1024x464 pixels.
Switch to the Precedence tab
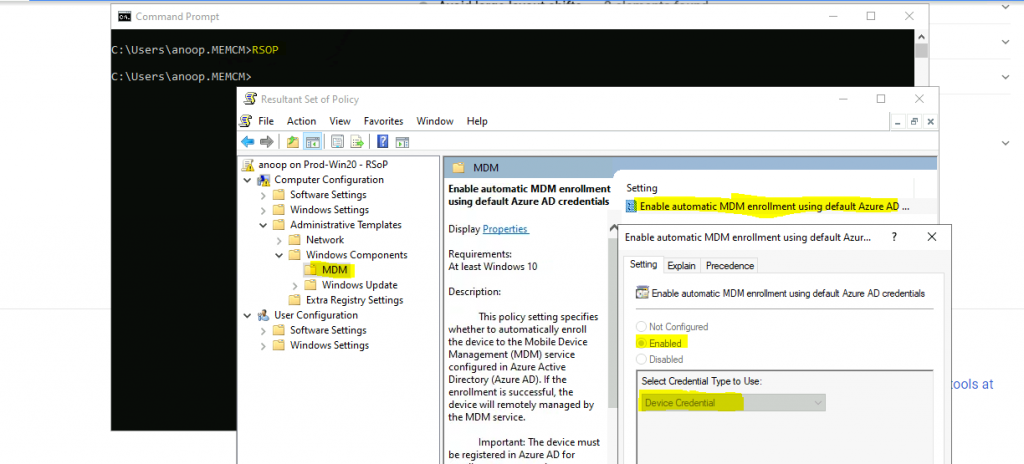(729, 265)
